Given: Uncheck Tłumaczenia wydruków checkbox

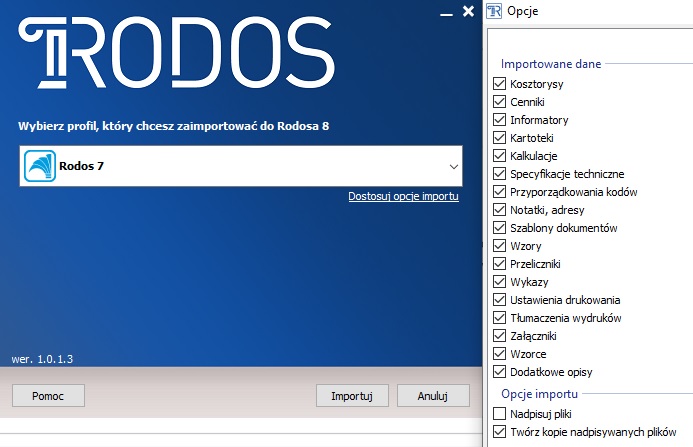Looking at the screenshot, I should (499, 318).
